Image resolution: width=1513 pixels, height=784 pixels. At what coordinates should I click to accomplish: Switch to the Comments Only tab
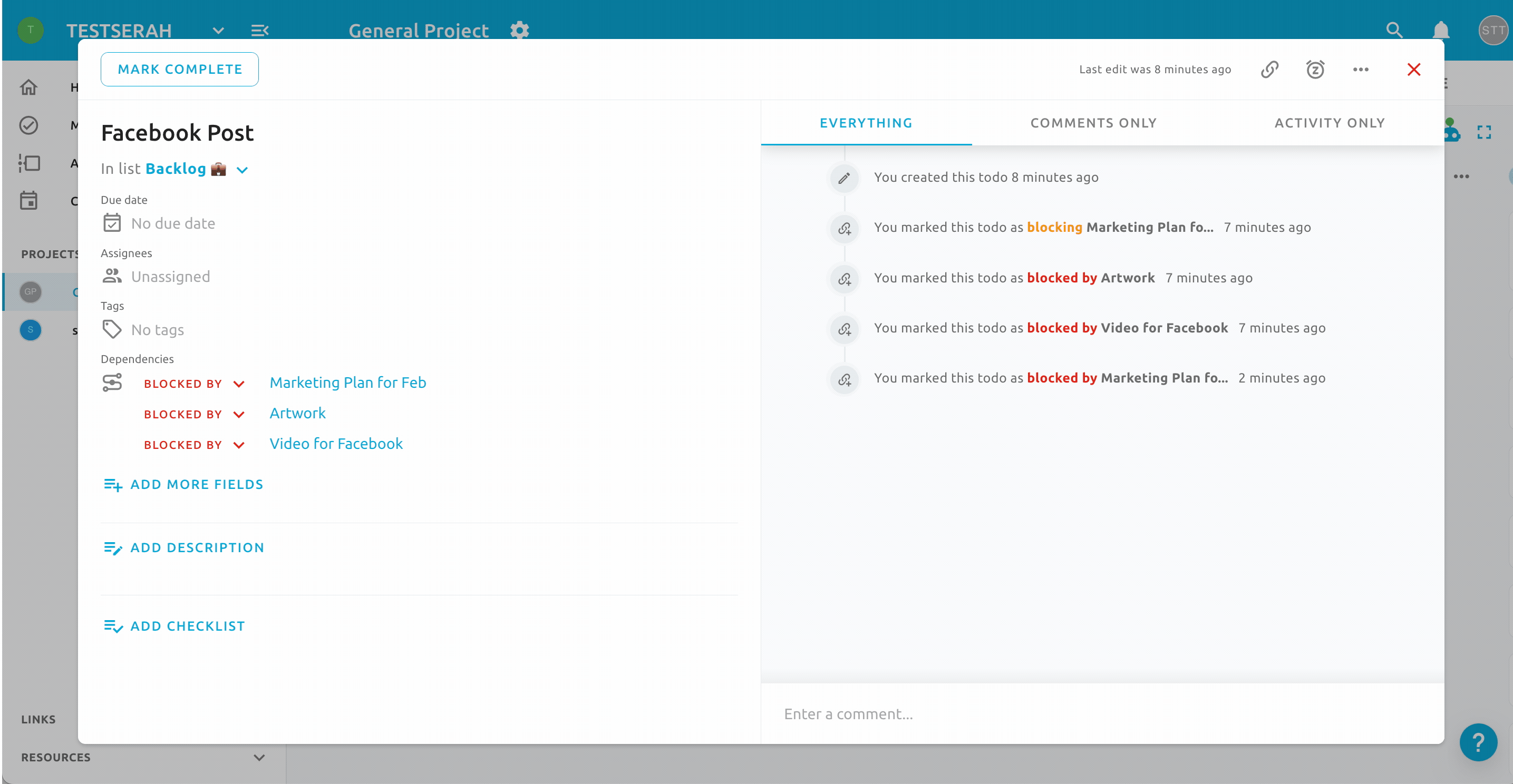pos(1093,123)
